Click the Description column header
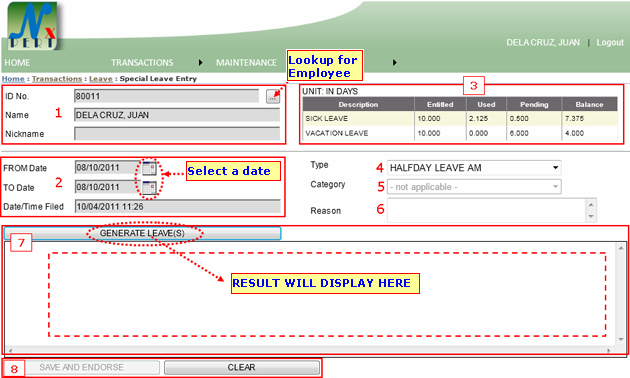Image resolution: width=630 pixels, height=378 pixels. click(358, 104)
